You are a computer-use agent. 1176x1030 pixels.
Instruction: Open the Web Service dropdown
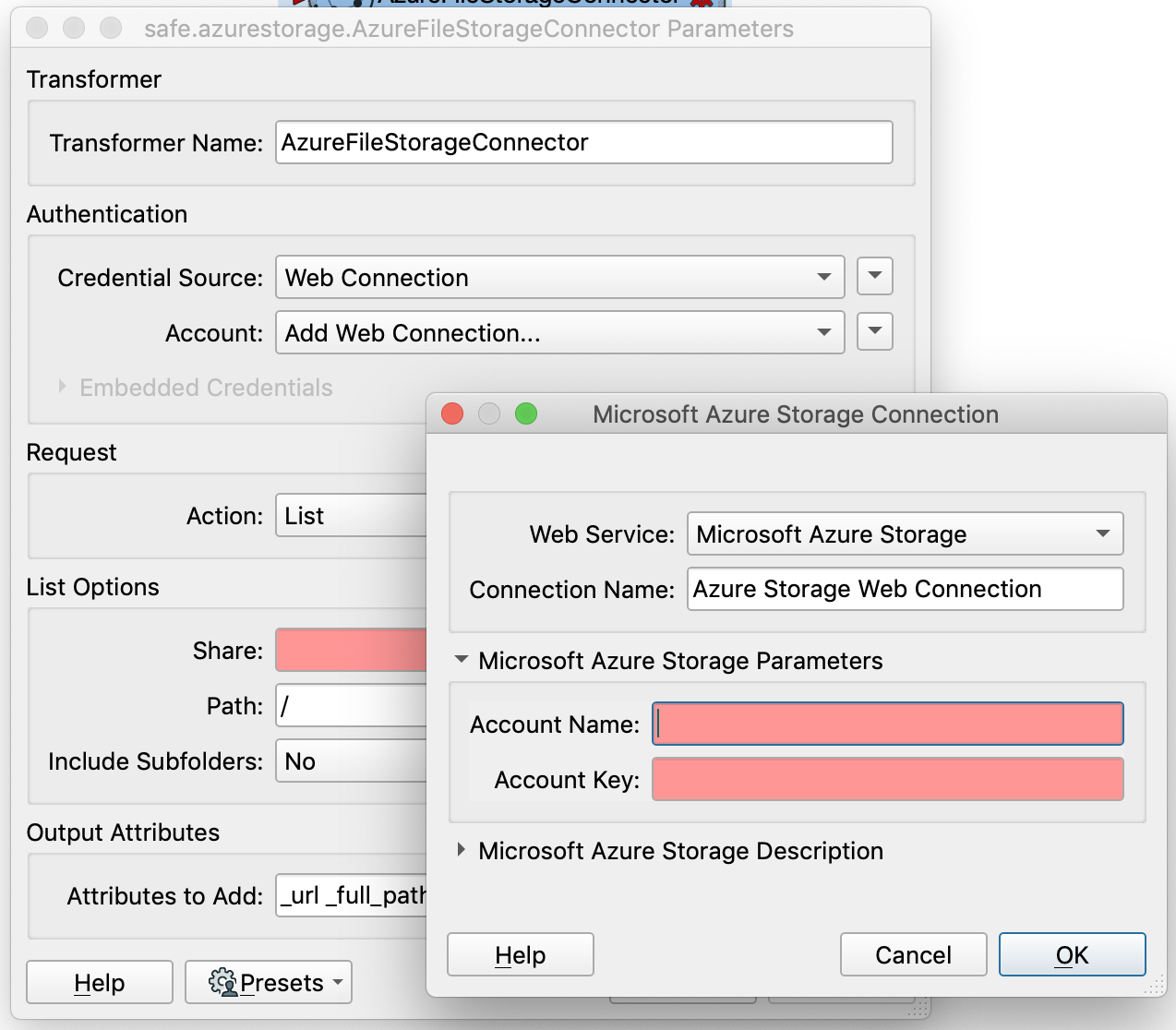click(904, 533)
